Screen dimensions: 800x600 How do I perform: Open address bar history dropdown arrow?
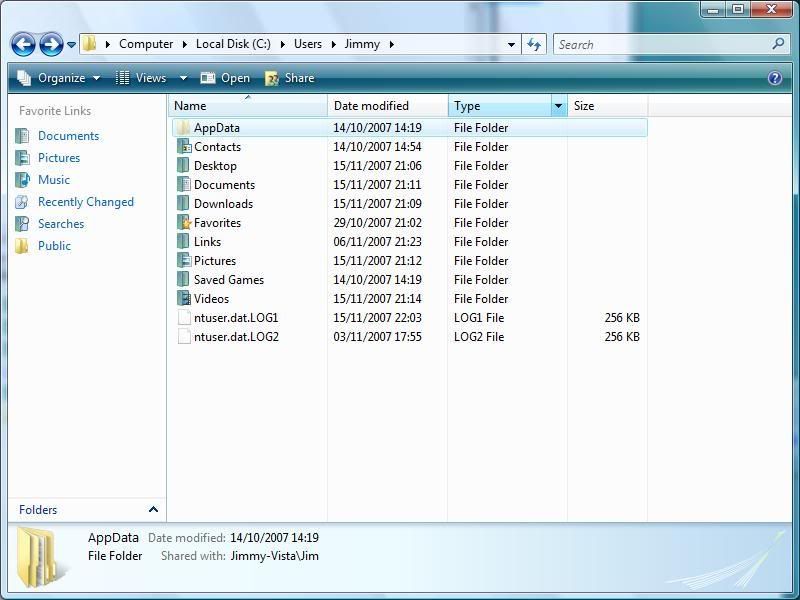511,45
